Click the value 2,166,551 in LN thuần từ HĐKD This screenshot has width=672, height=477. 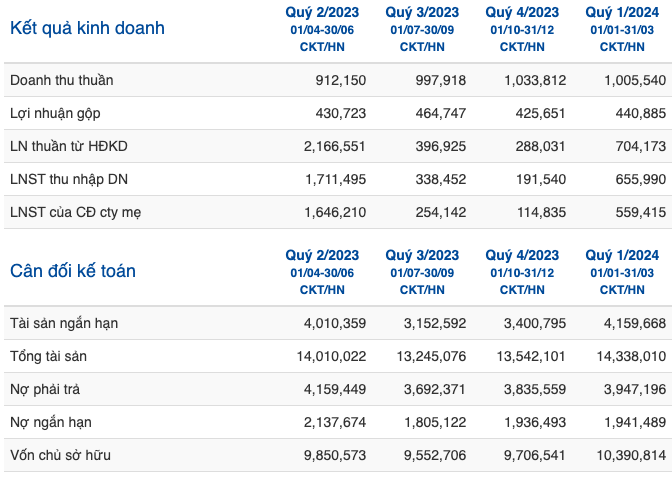335,146
